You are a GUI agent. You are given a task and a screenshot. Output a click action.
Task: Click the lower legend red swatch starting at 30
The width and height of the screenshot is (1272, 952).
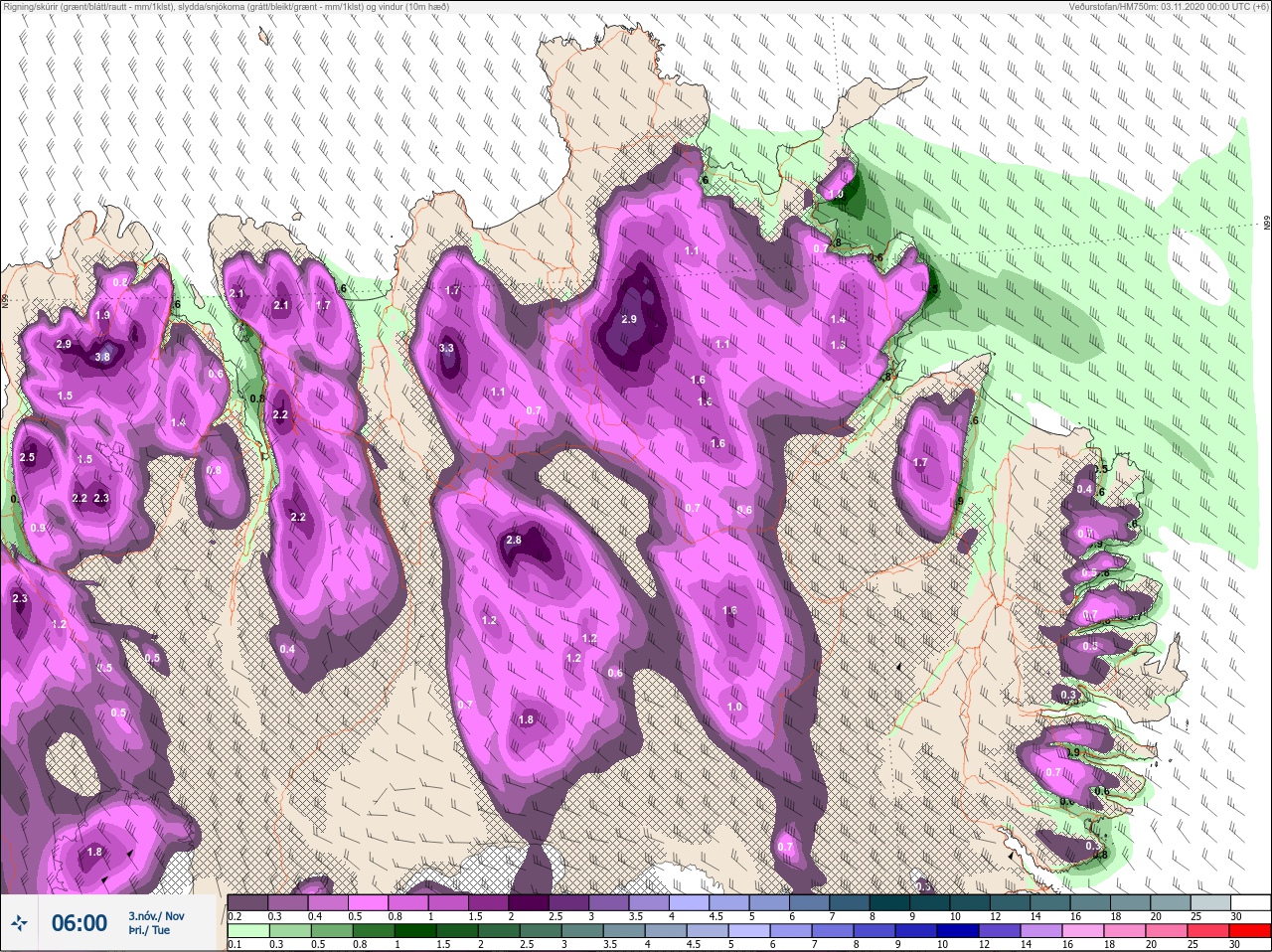[x=1250, y=932]
